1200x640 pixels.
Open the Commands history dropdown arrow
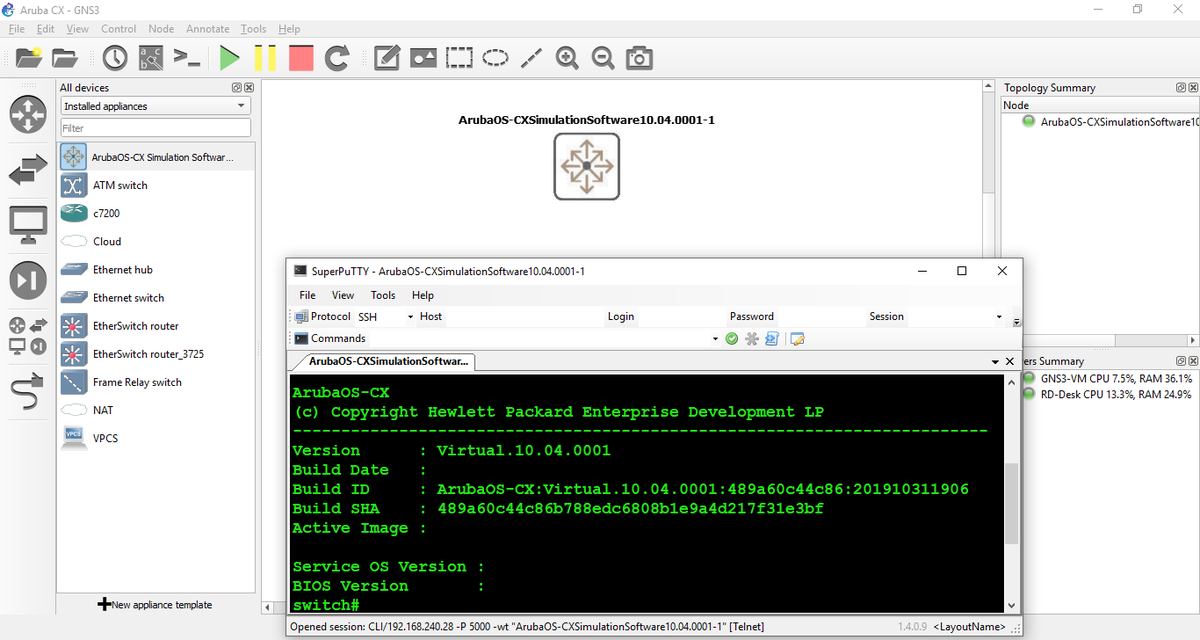point(715,339)
